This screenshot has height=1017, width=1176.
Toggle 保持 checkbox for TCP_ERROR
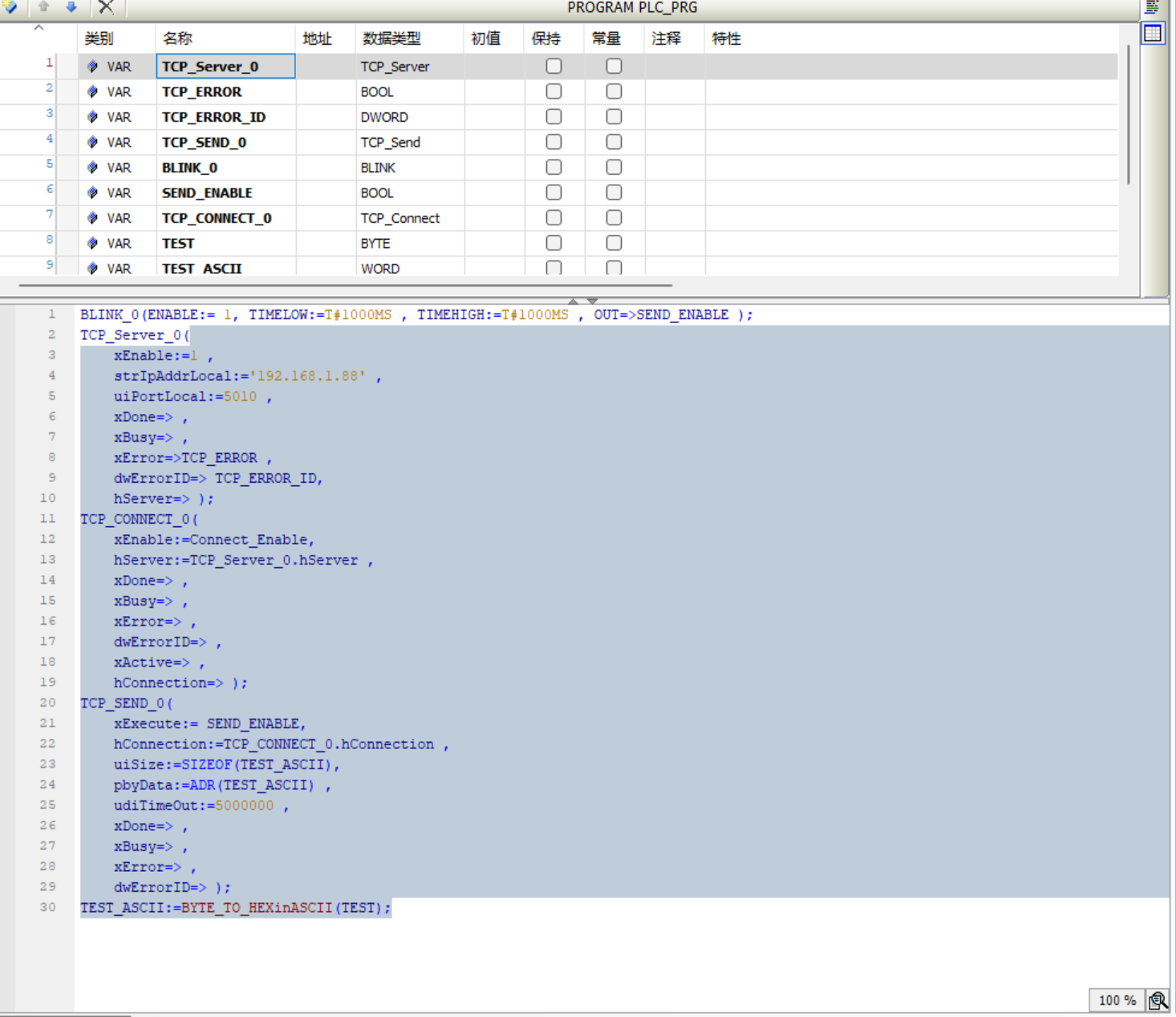tap(554, 91)
